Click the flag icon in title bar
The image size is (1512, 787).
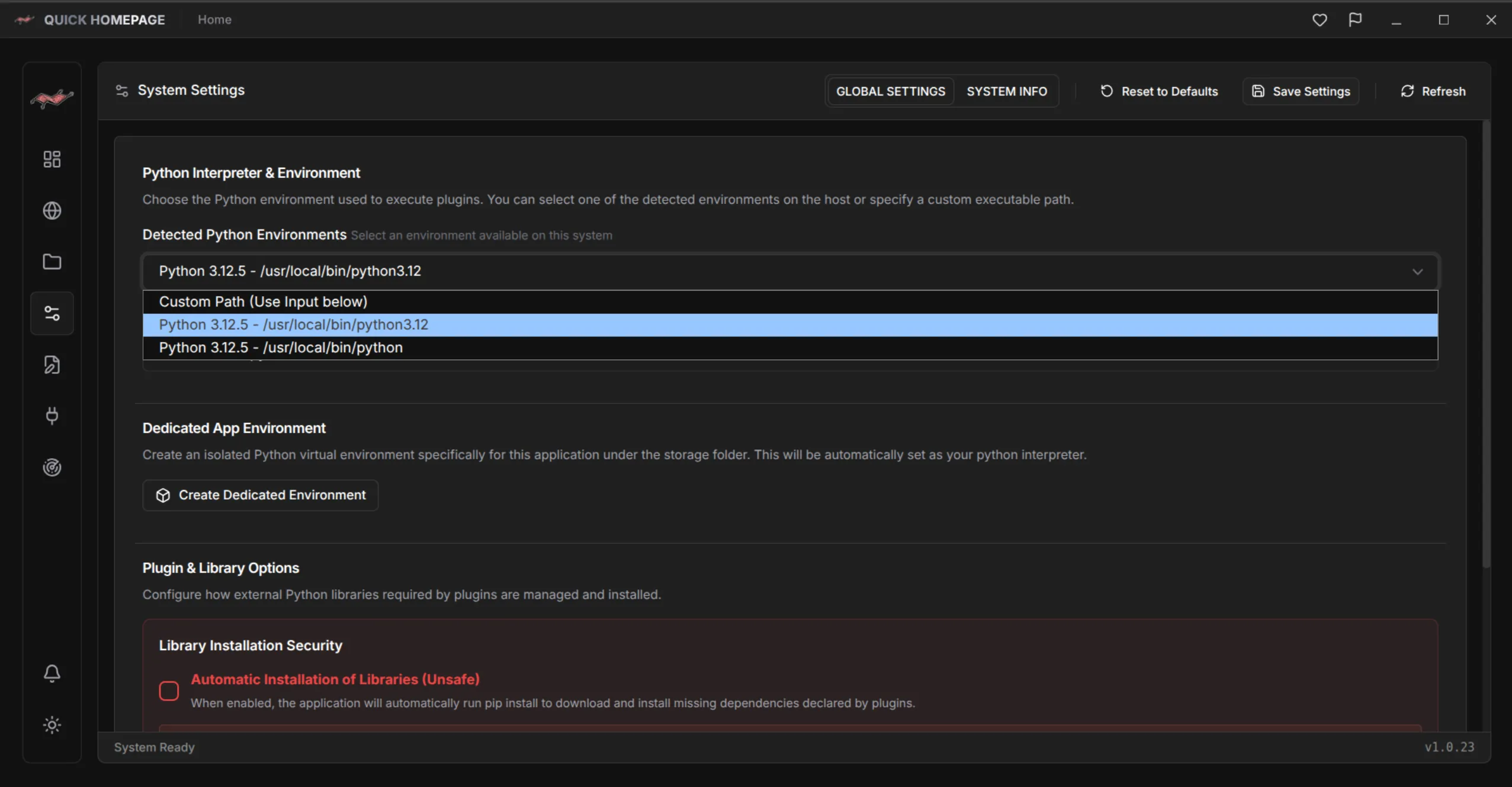(x=1355, y=20)
